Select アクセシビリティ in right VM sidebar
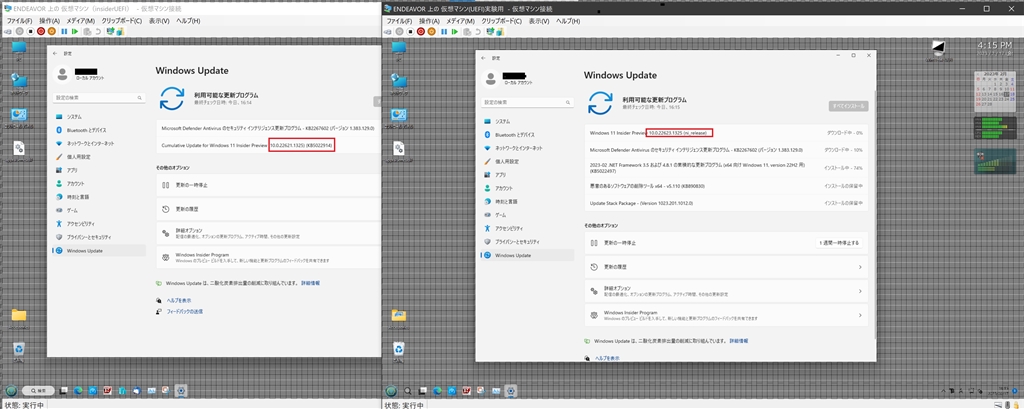Image resolution: width=1024 pixels, height=409 pixels. pyautogui.click(x=528, y=228)
